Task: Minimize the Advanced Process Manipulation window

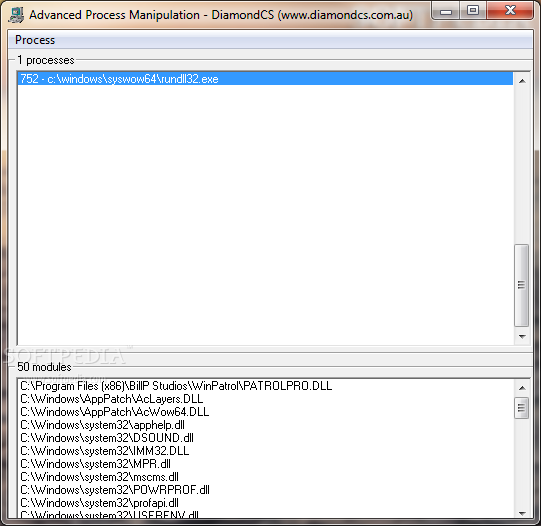Action: pyautogui.click(x=446, y=11)
